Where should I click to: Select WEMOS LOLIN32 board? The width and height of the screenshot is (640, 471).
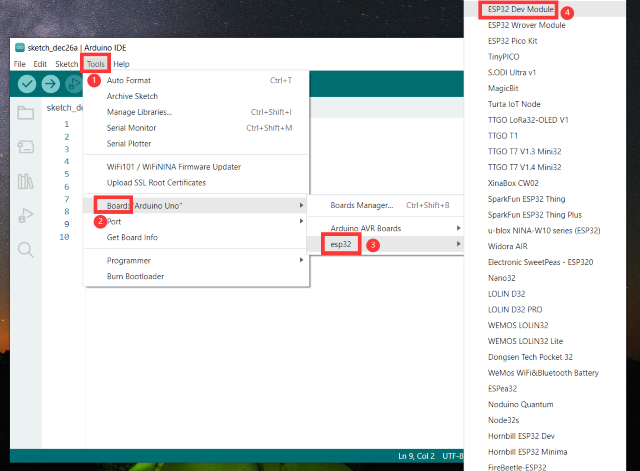tap(544, 325)
